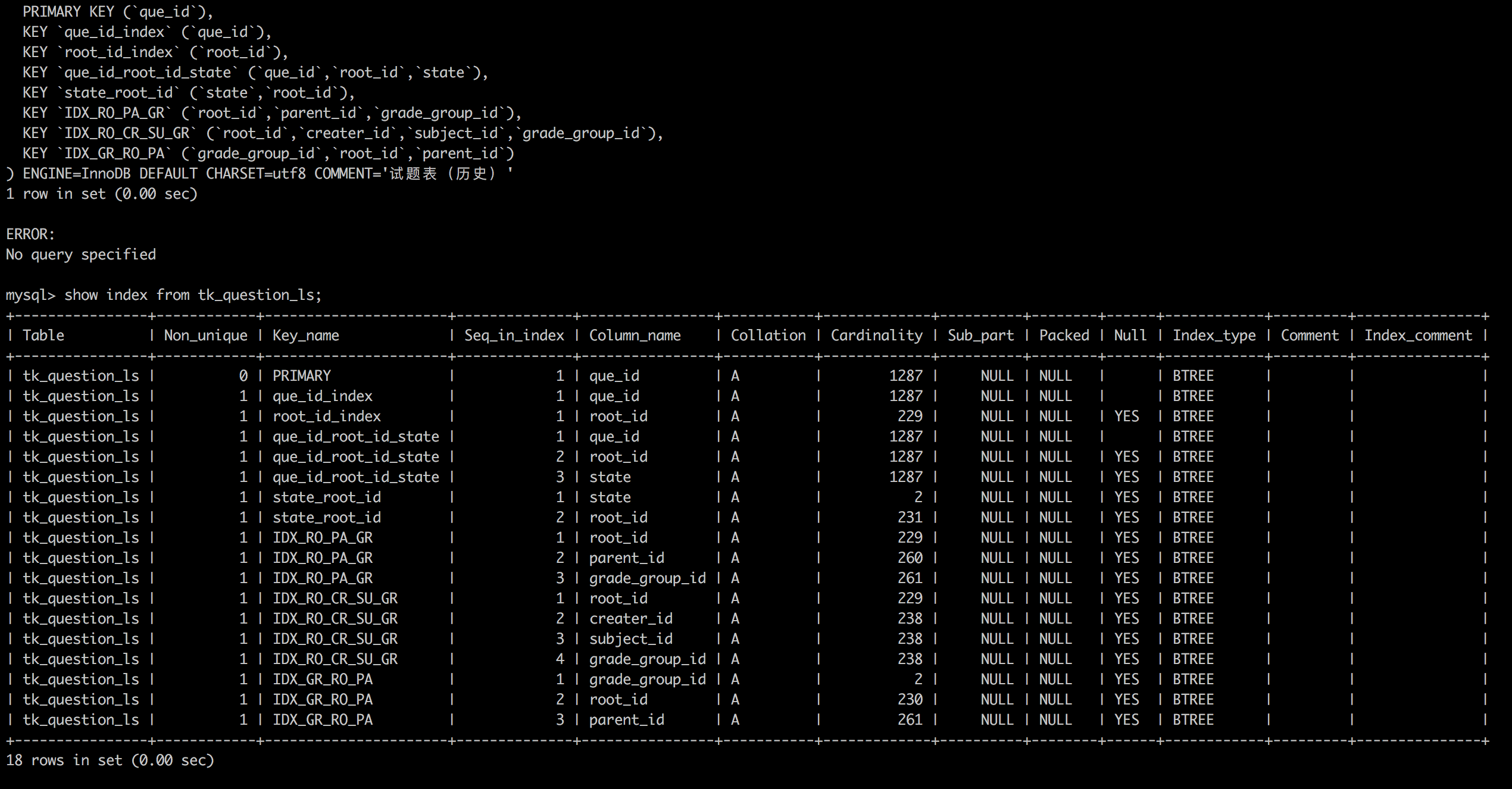The width and height of the screenshot is (1512, 789).
Task: Click the Non_unique value 0 in PRIMARY row
Action: pos(243,376)
